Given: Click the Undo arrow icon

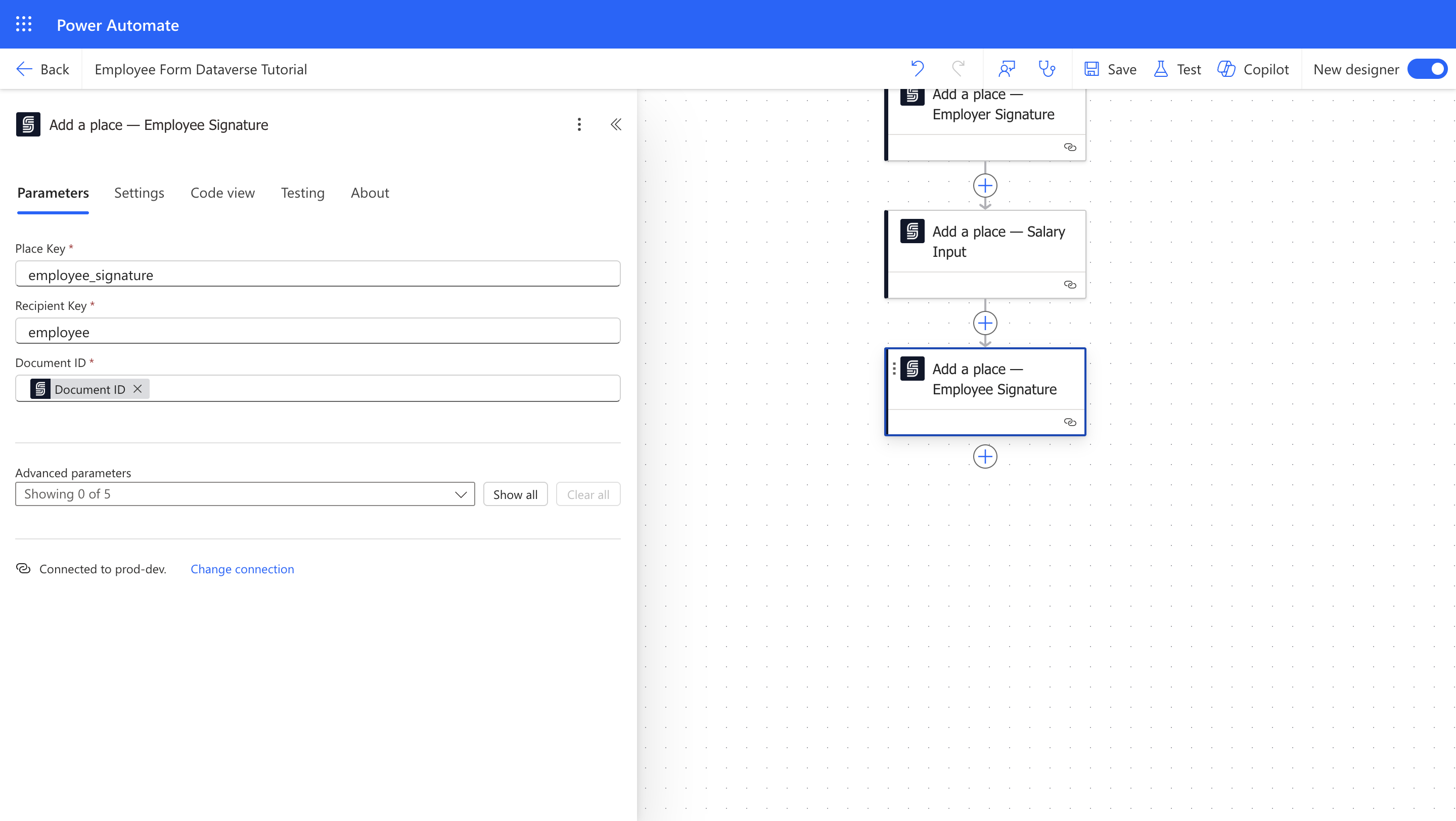Looking at the screenshot, I should [917, 69].
